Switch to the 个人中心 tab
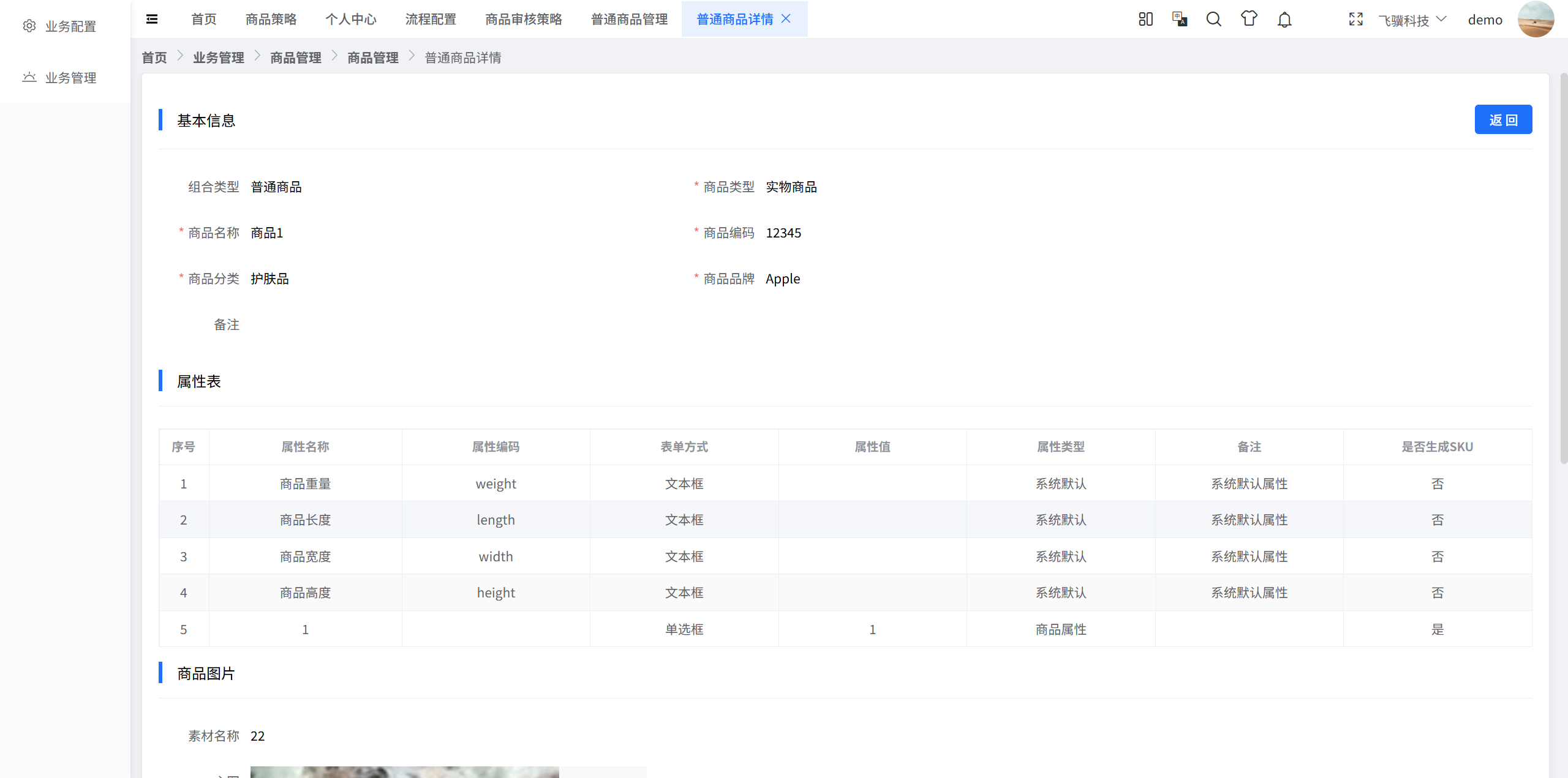Viewport: 1568px width, 778px height. coord(351,19)
